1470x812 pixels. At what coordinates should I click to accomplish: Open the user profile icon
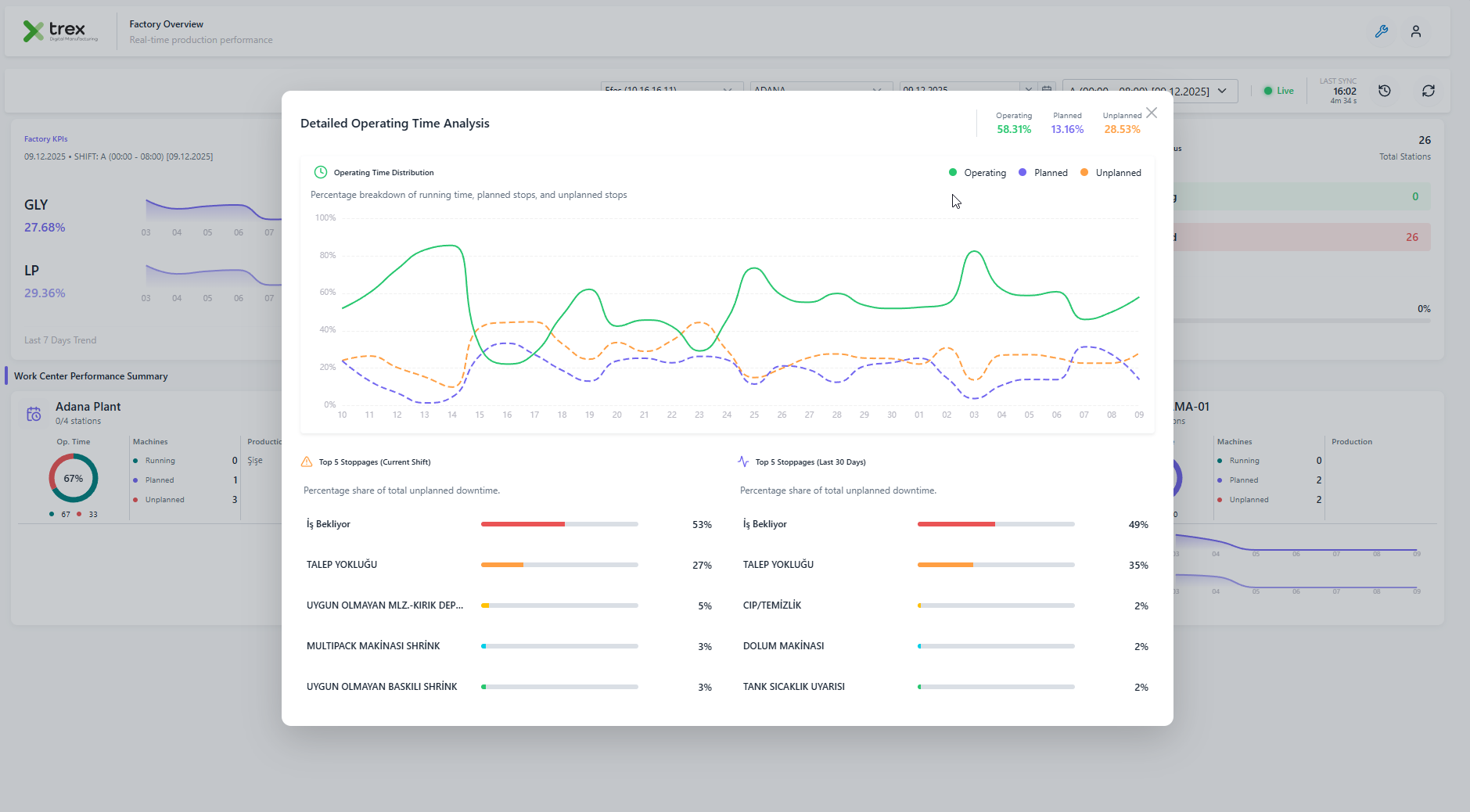[1416, 31]
